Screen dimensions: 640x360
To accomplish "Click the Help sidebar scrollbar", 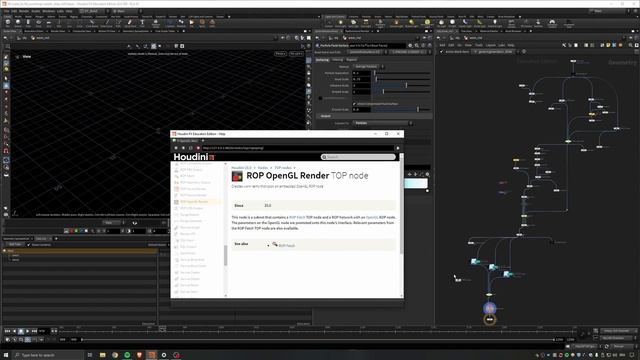I will [225, 256].
